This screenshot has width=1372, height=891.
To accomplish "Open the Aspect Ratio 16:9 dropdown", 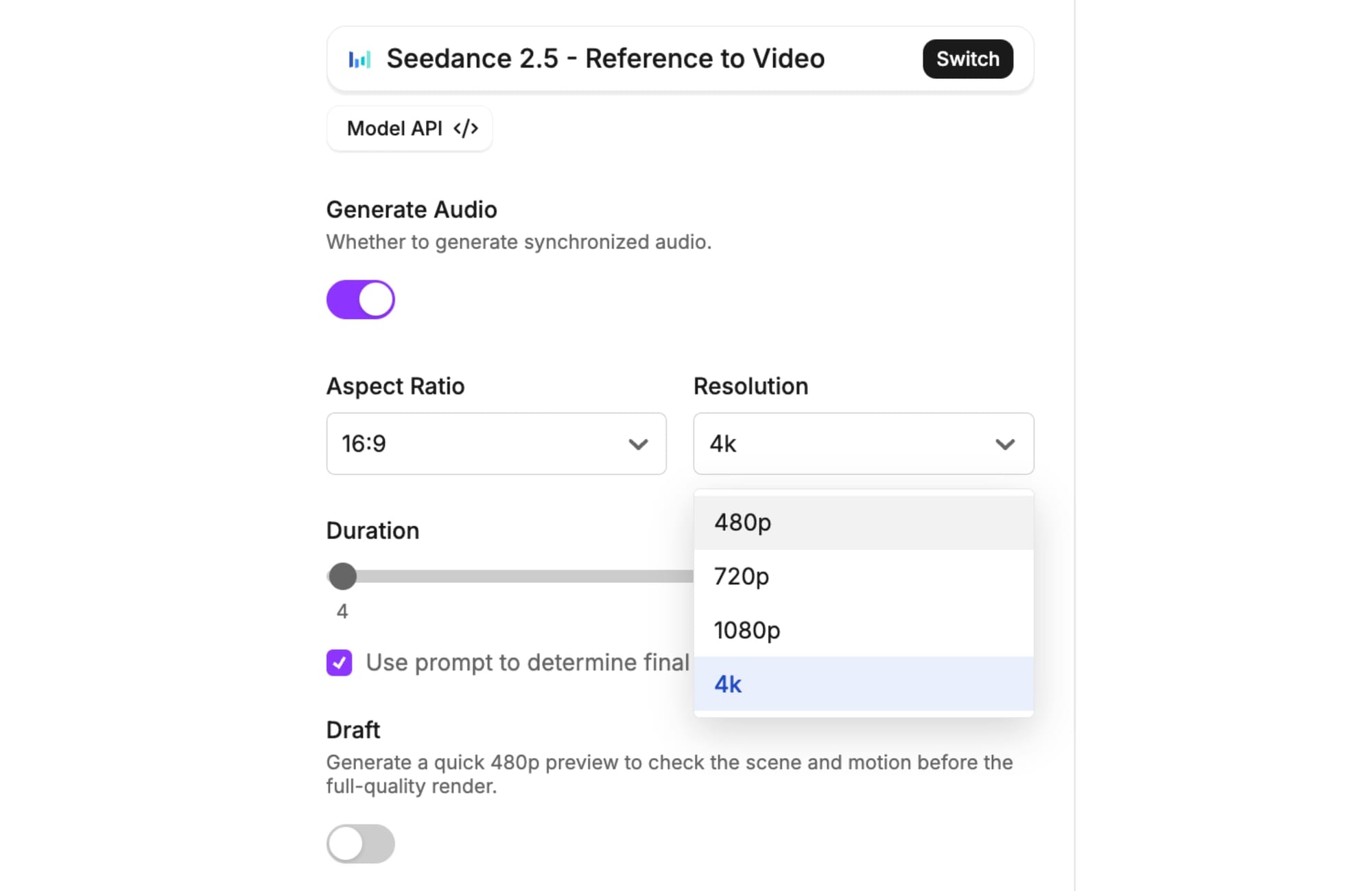I will 497,444.
